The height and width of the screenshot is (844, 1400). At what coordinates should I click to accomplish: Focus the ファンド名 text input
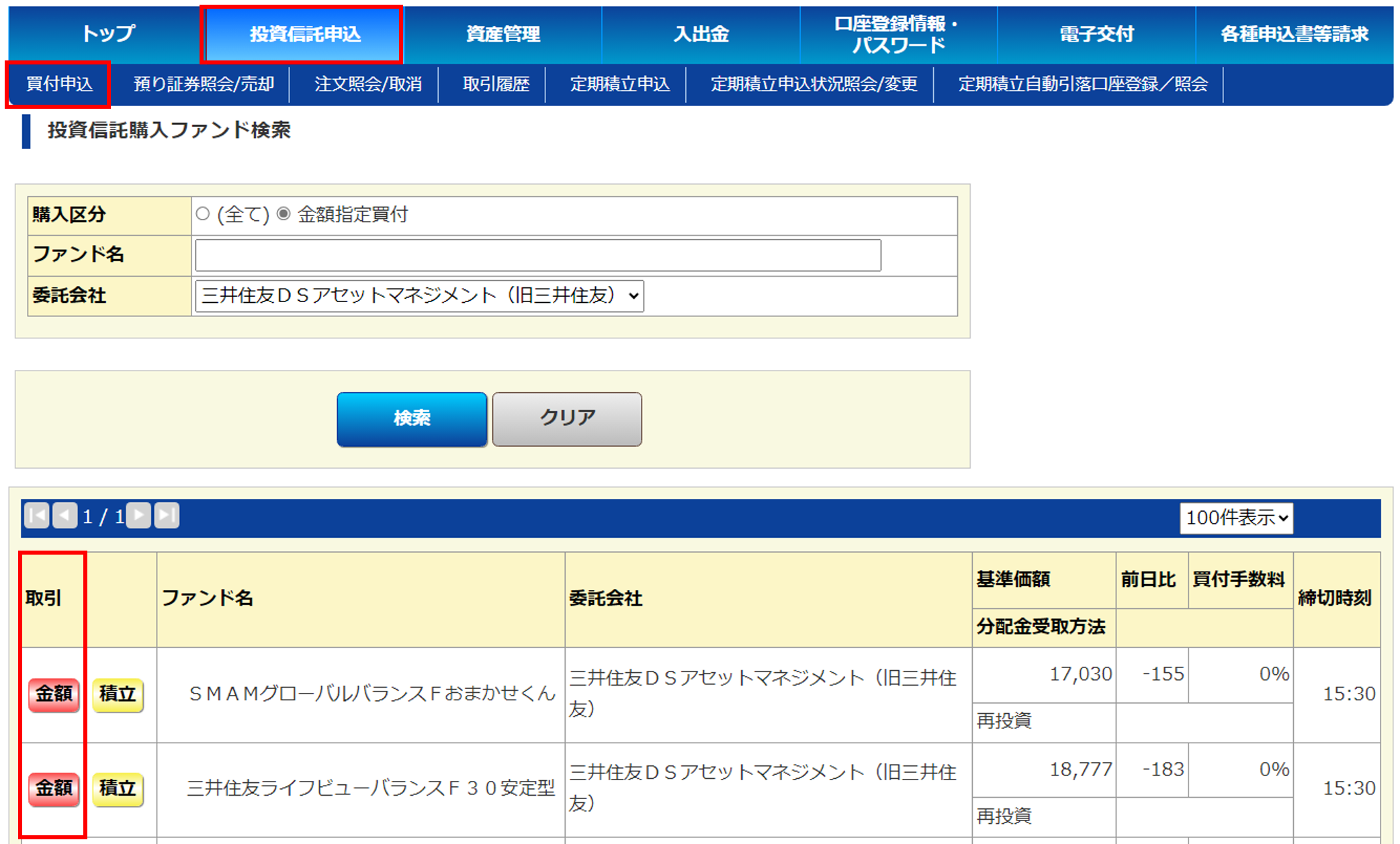(538, 255)
